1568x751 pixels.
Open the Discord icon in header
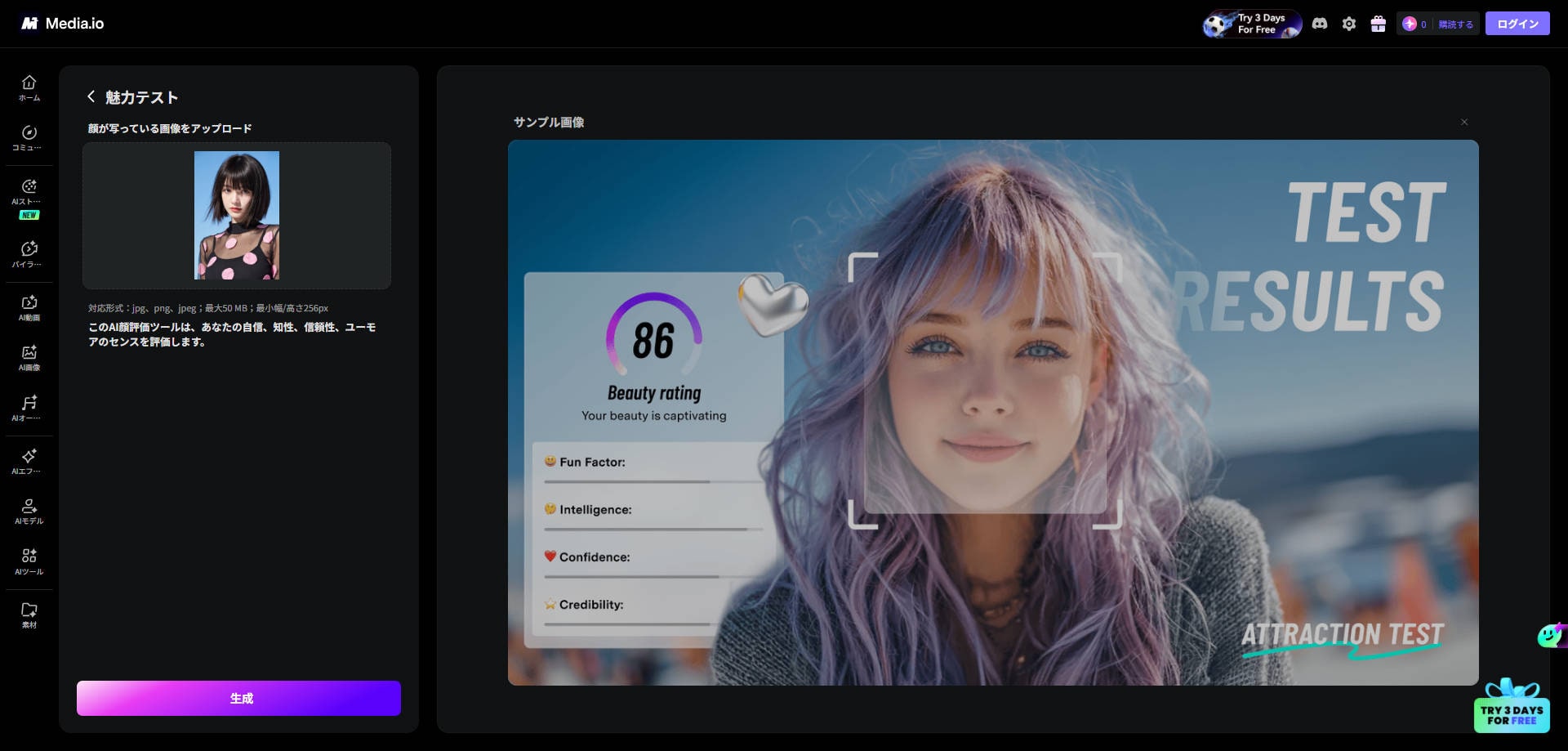(1320, 24)
